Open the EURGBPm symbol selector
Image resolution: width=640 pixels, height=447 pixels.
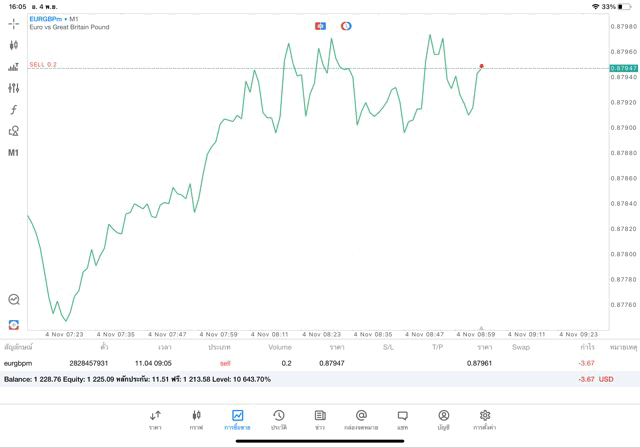(x=48, y=19)
